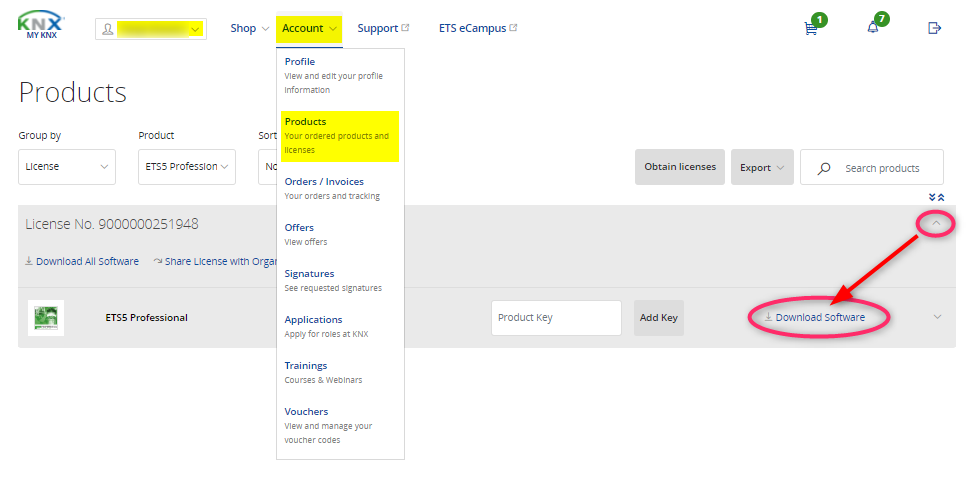This screenshot has height=479, width=975.
Task: Click Share License with Organization link
Action: pyautogui.click(x=215, y=262)
